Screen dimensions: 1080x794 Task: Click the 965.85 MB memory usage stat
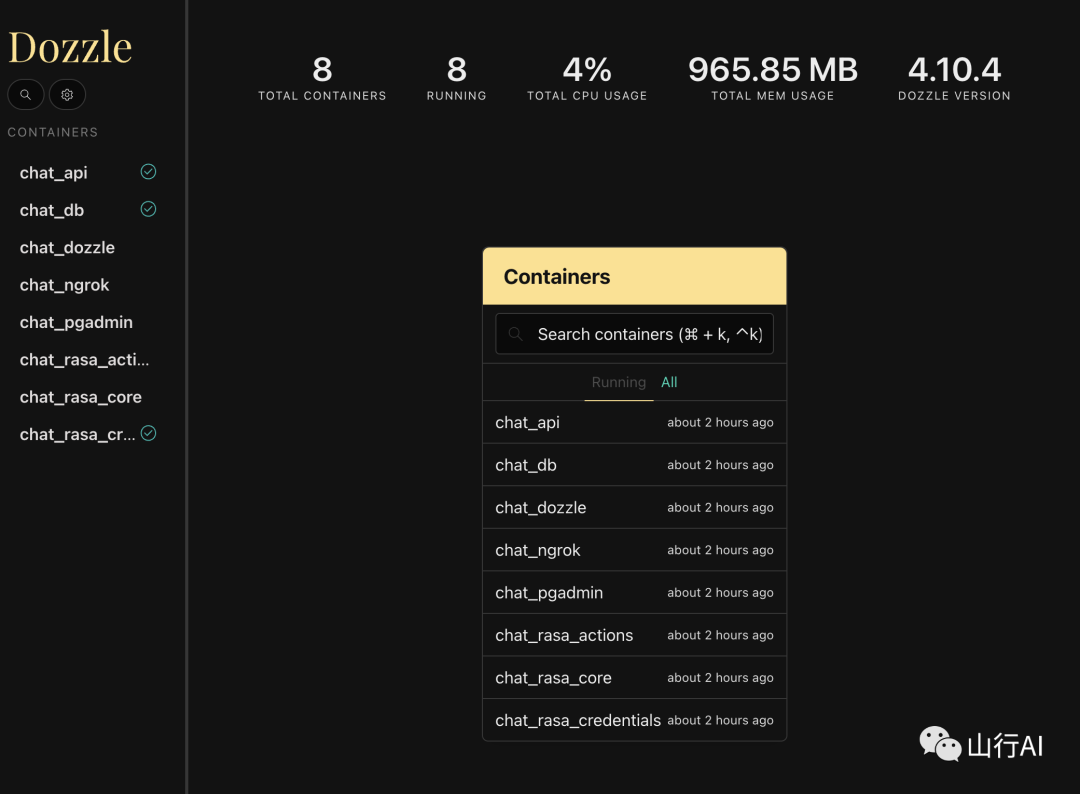click(x=773, y=78)
